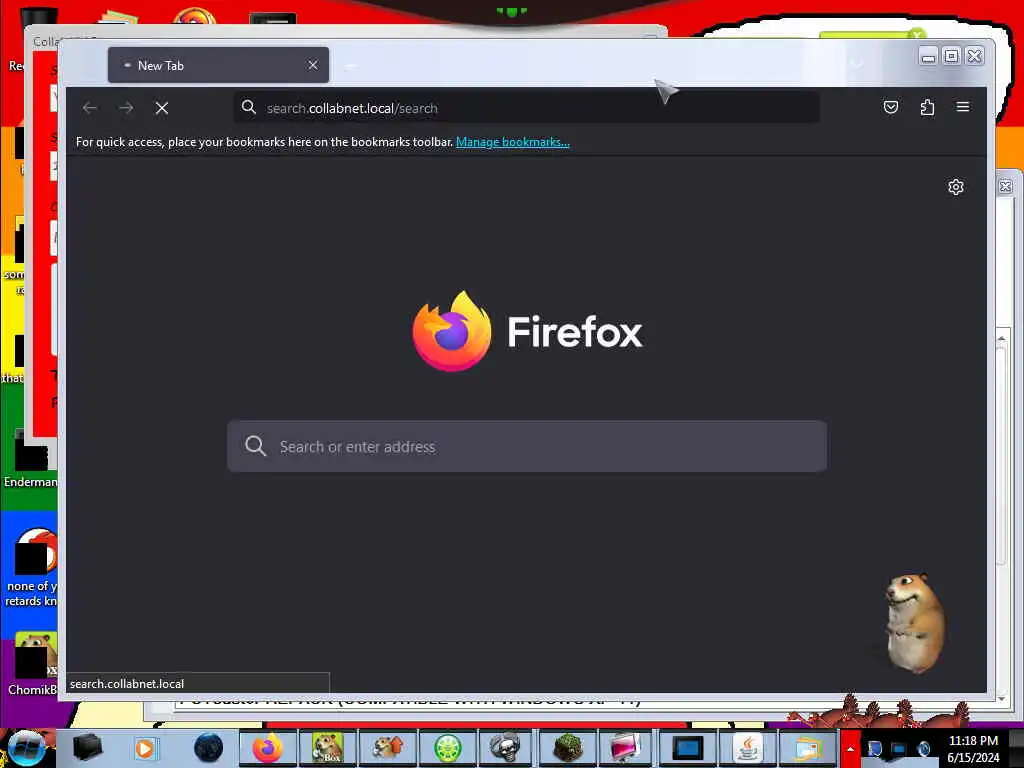1024x768 pixels.
Task: Maximize the Firefox window
Action: click(952, 56)
